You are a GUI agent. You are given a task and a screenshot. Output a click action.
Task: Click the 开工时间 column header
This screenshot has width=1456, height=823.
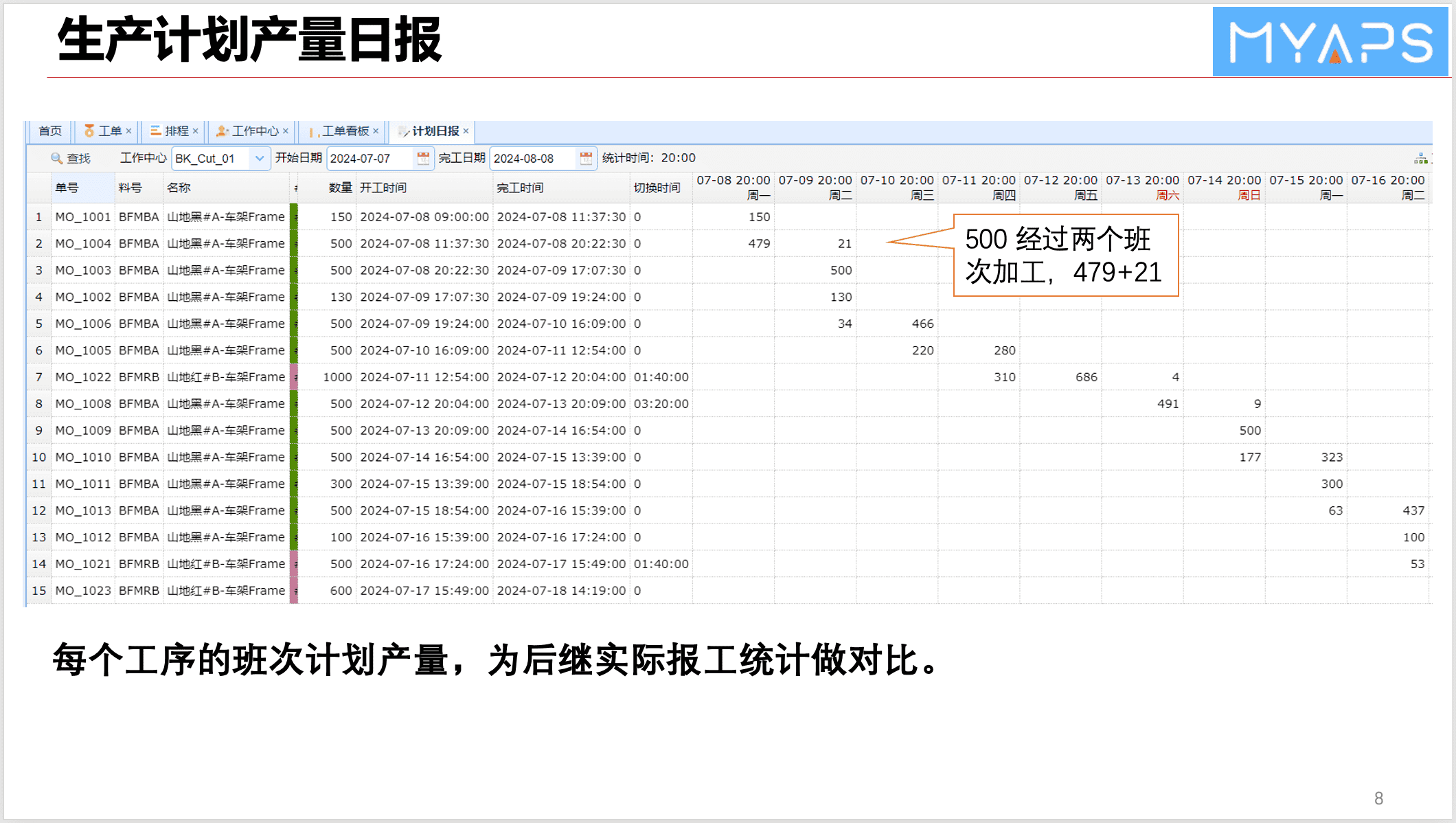coord(383,188)
